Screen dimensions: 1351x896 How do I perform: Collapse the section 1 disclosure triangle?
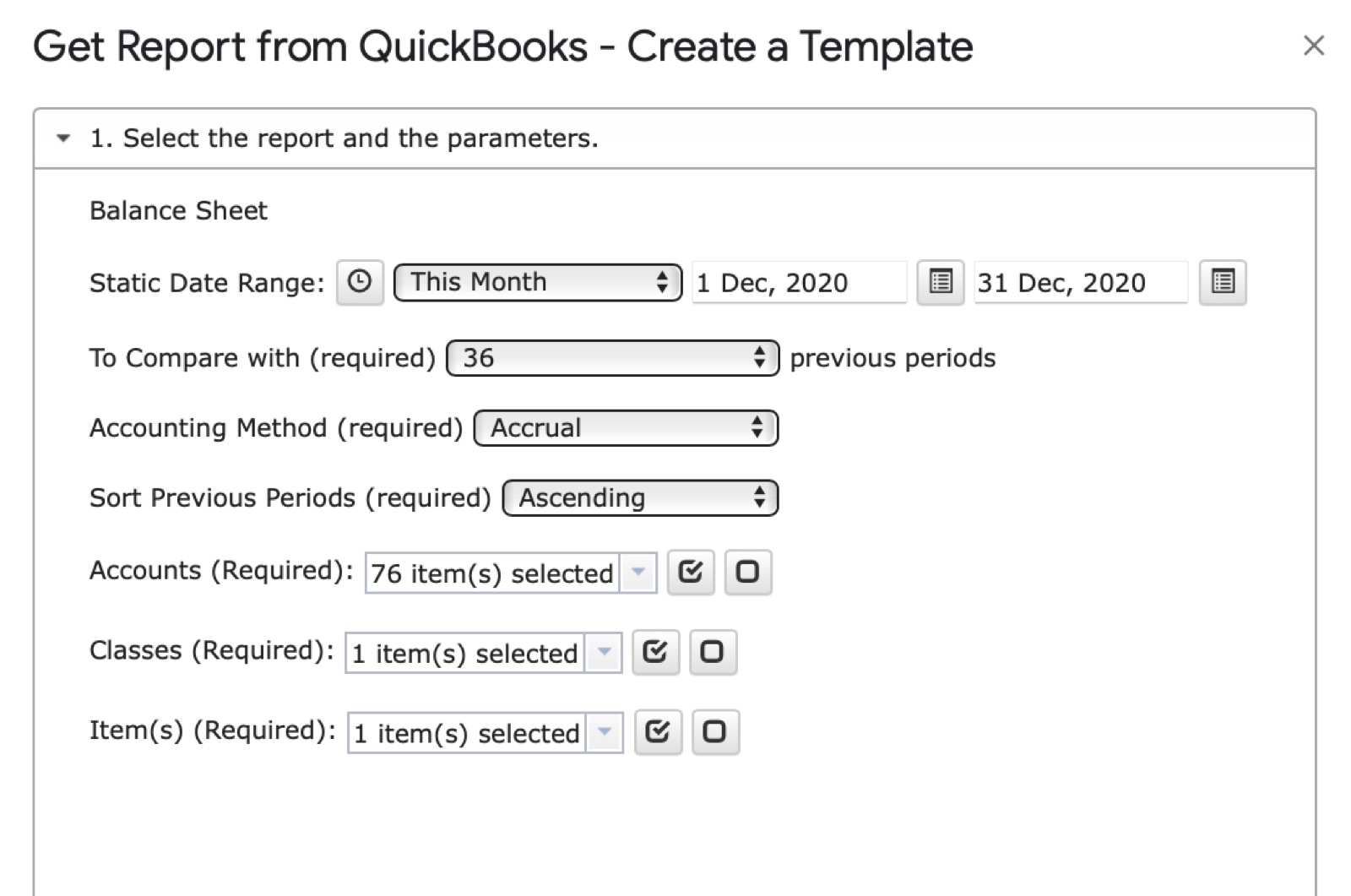[63, 138]
